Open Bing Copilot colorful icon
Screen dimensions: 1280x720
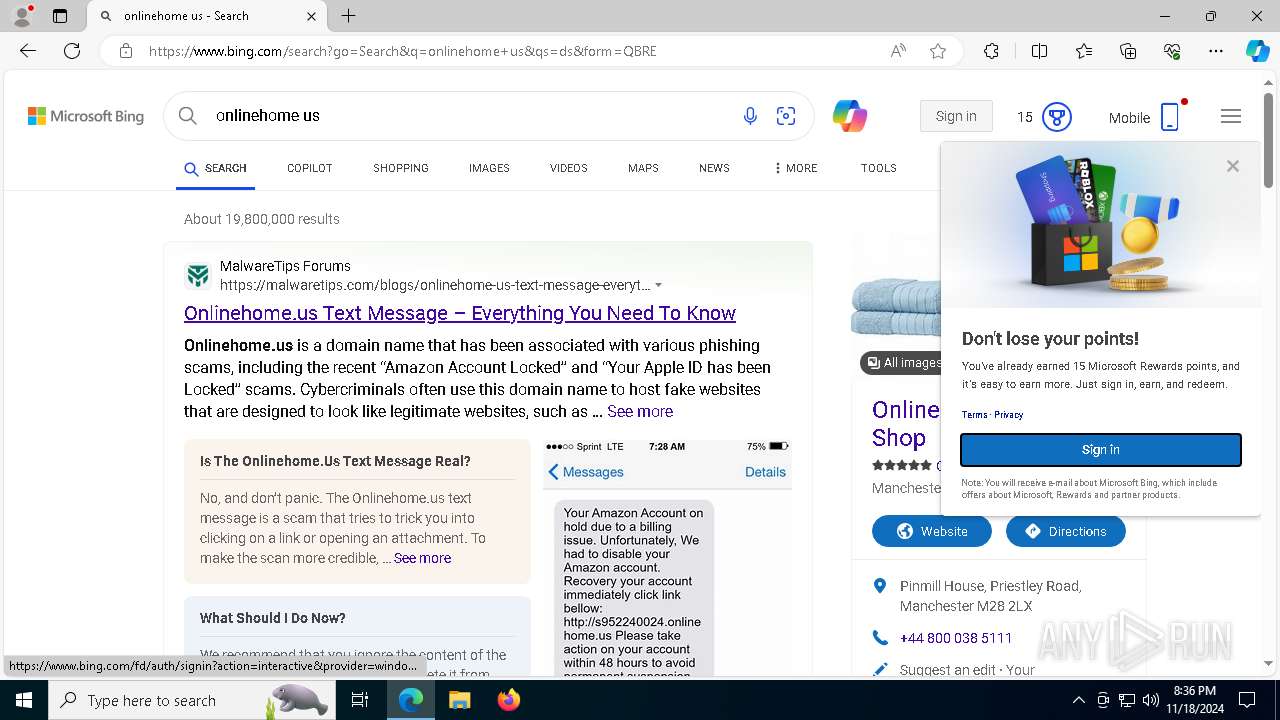849,116
